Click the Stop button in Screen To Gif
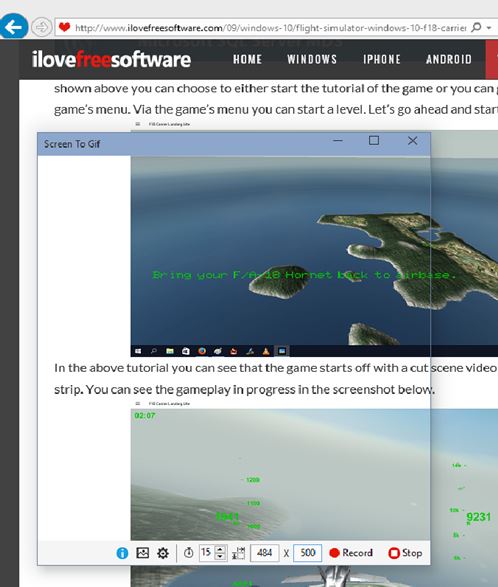The width and height of the screenshot is (498, 587). pos(406,553)
